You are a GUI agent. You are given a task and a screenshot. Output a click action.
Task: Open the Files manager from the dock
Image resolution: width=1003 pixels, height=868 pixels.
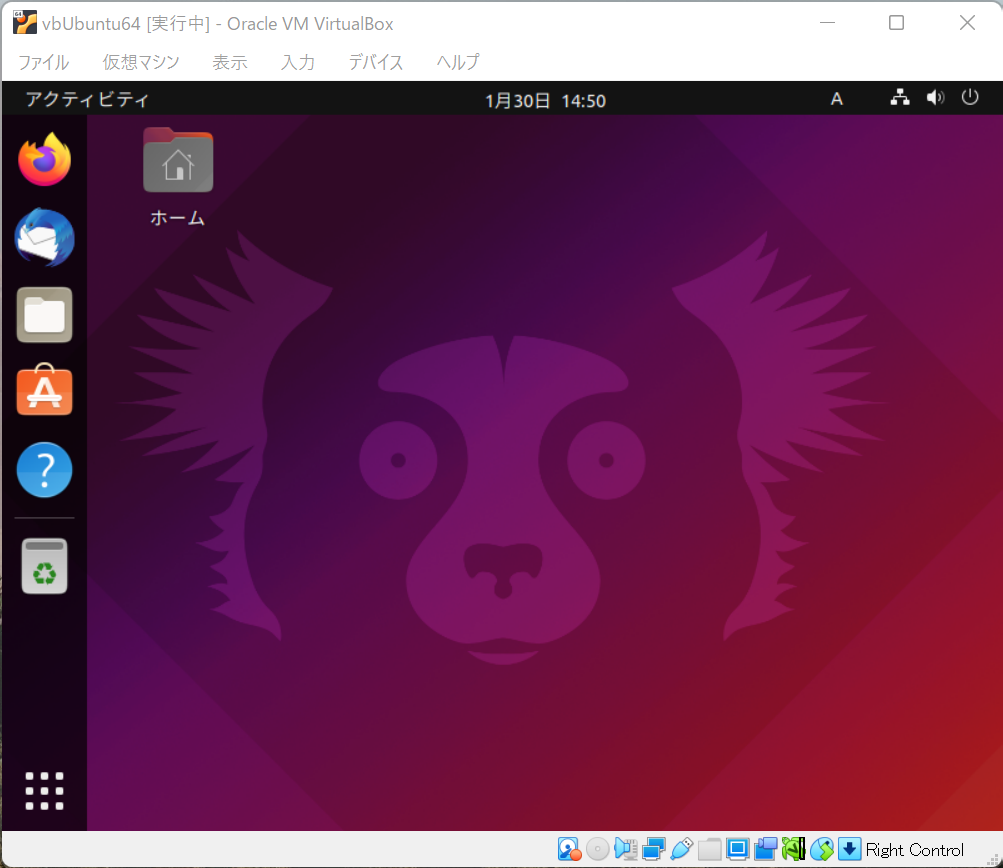coord(44,315)
